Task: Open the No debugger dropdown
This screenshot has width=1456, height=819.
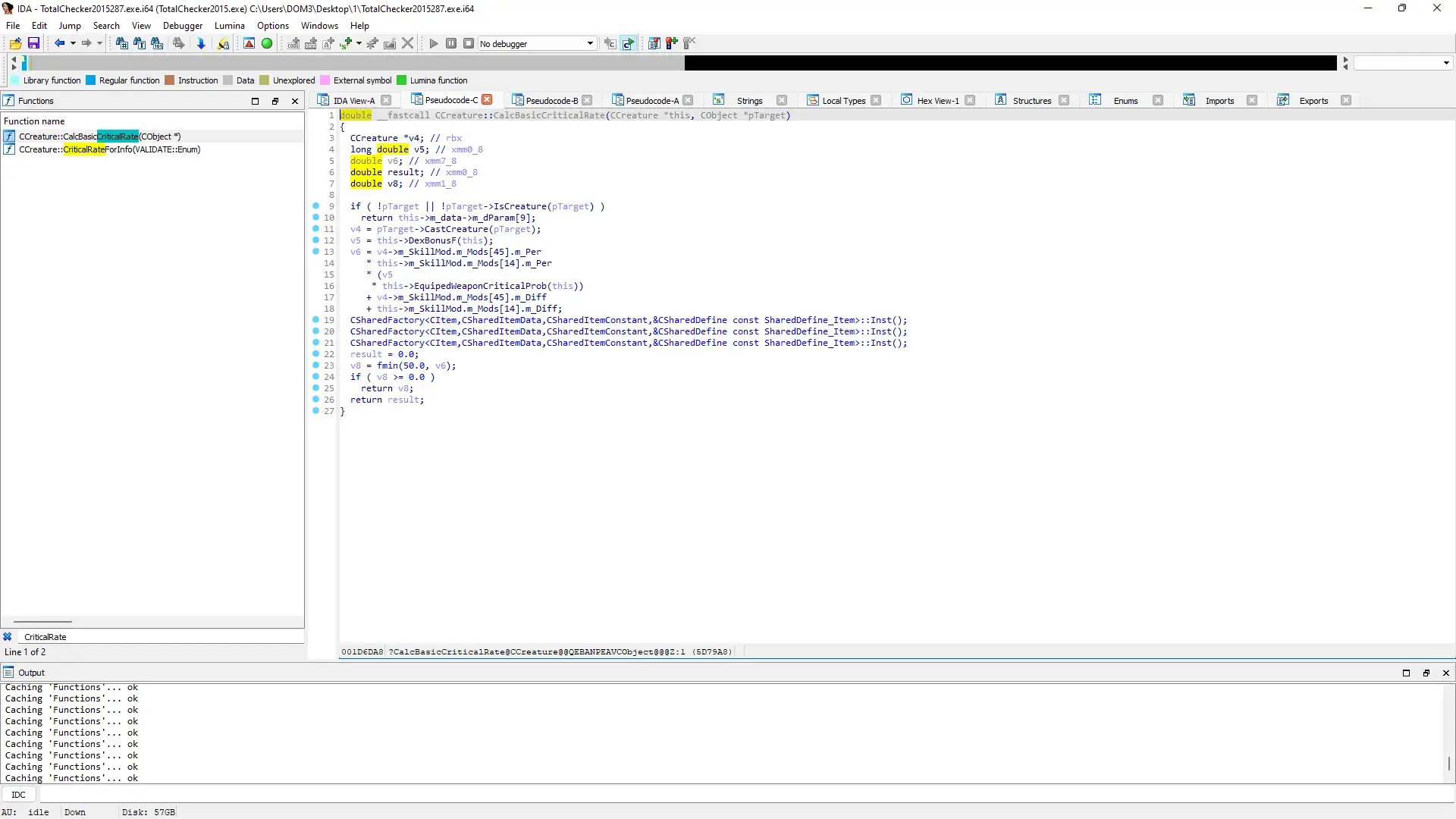Action: point(537,43)
